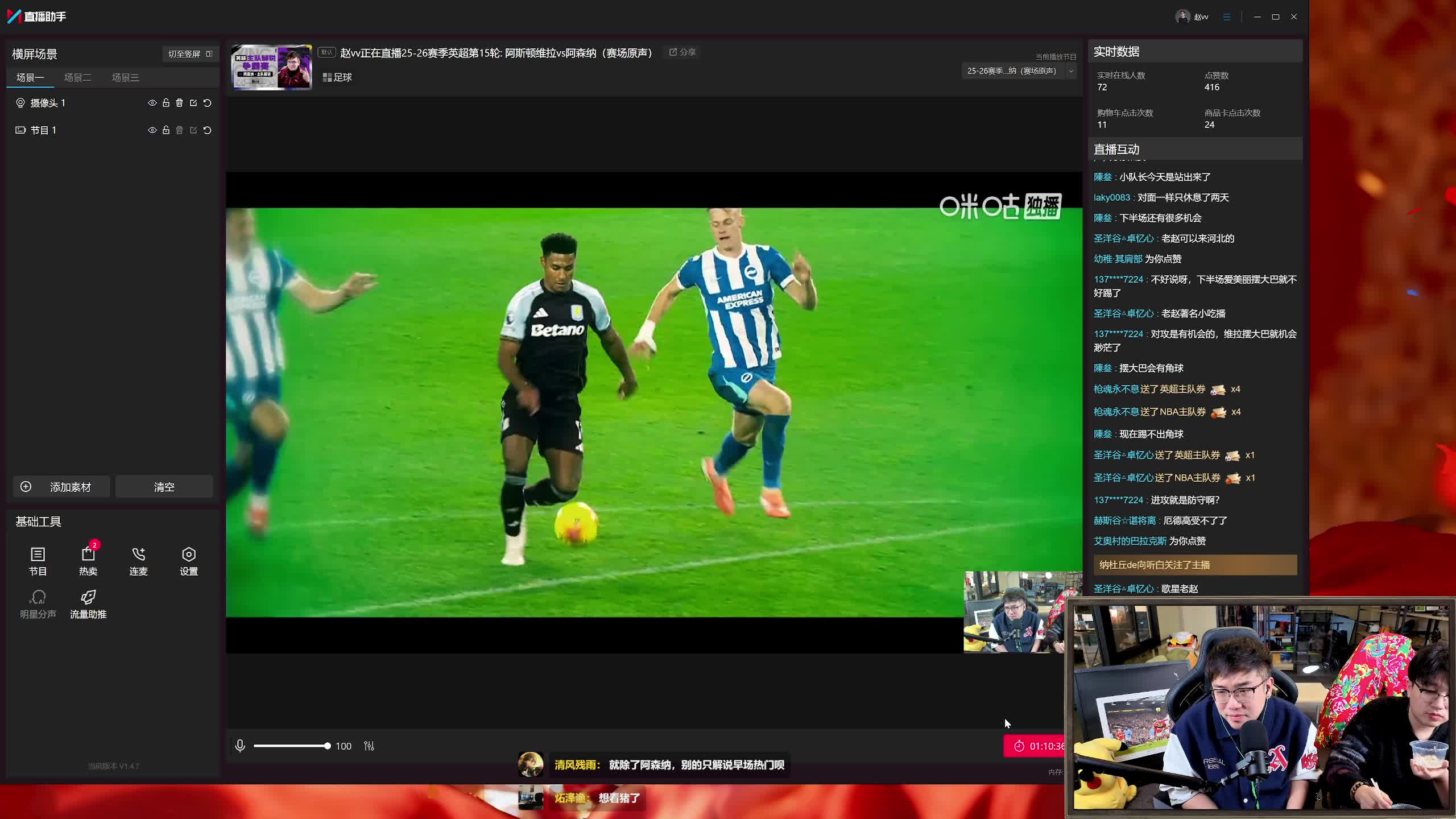Viewport: 1456px width, 819px height.
Task: Switch to 切至竖屏 portrait mode
Action: click(x=190, y=54)
